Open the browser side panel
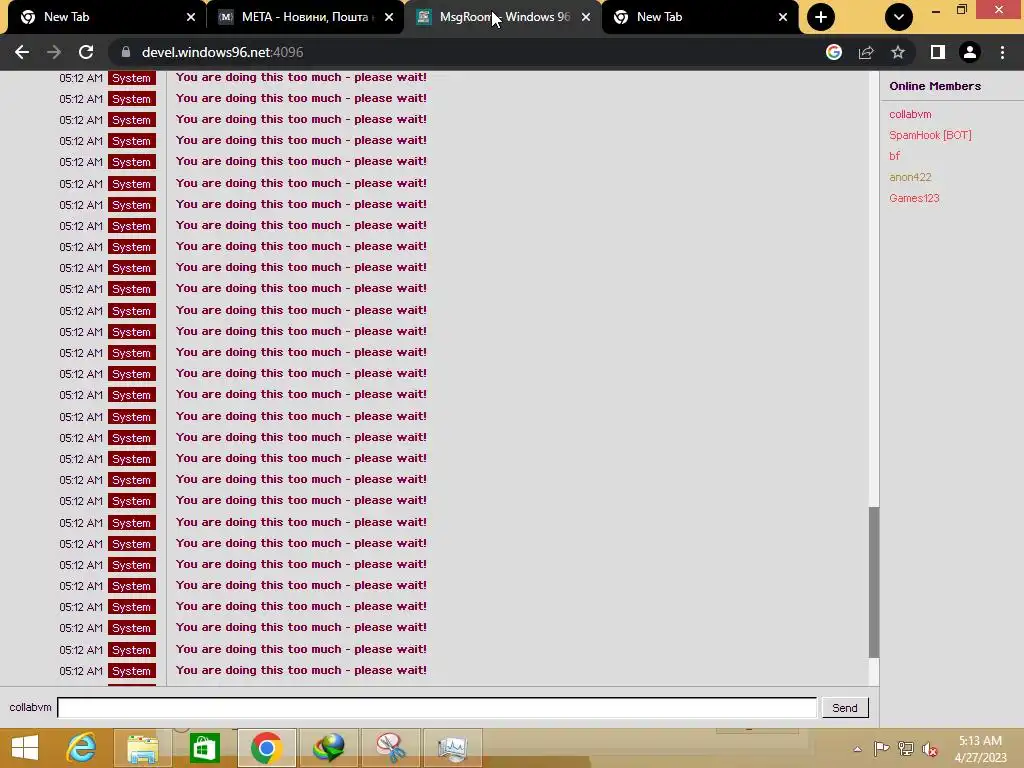The width and height of the screenshot is (1024, 768). click(x=938, y=52)
